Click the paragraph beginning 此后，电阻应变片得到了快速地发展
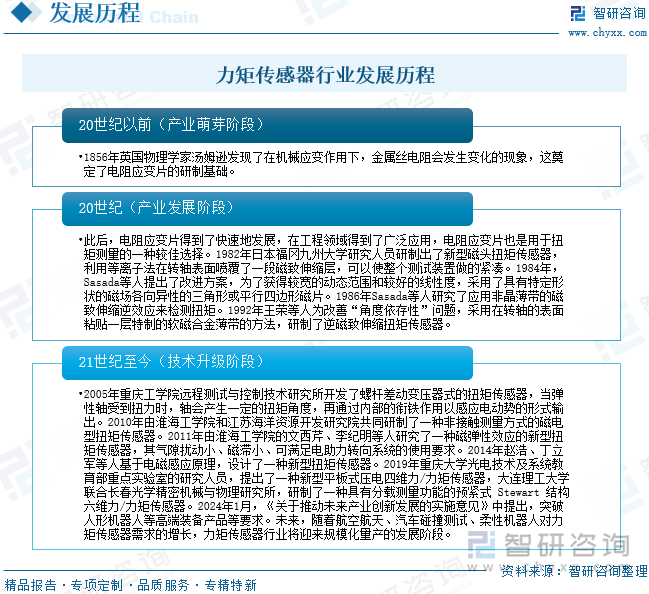The height and width of the screenshot is (594, 649). (323, 282)
